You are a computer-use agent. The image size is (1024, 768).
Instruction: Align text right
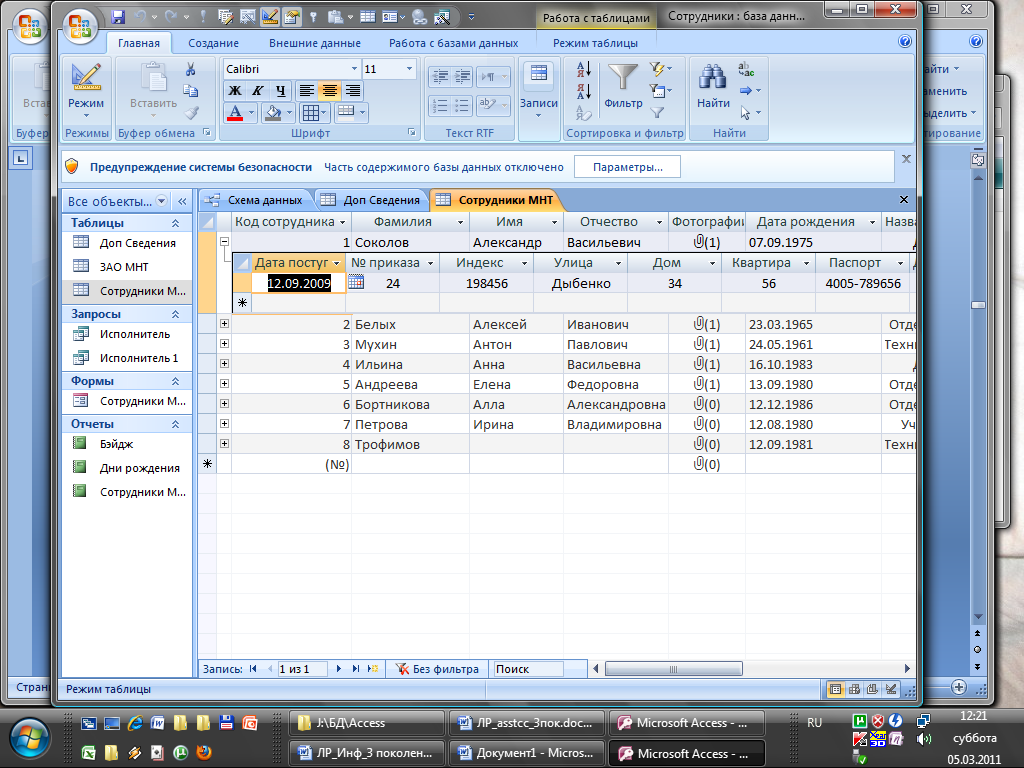pos(352,91)
